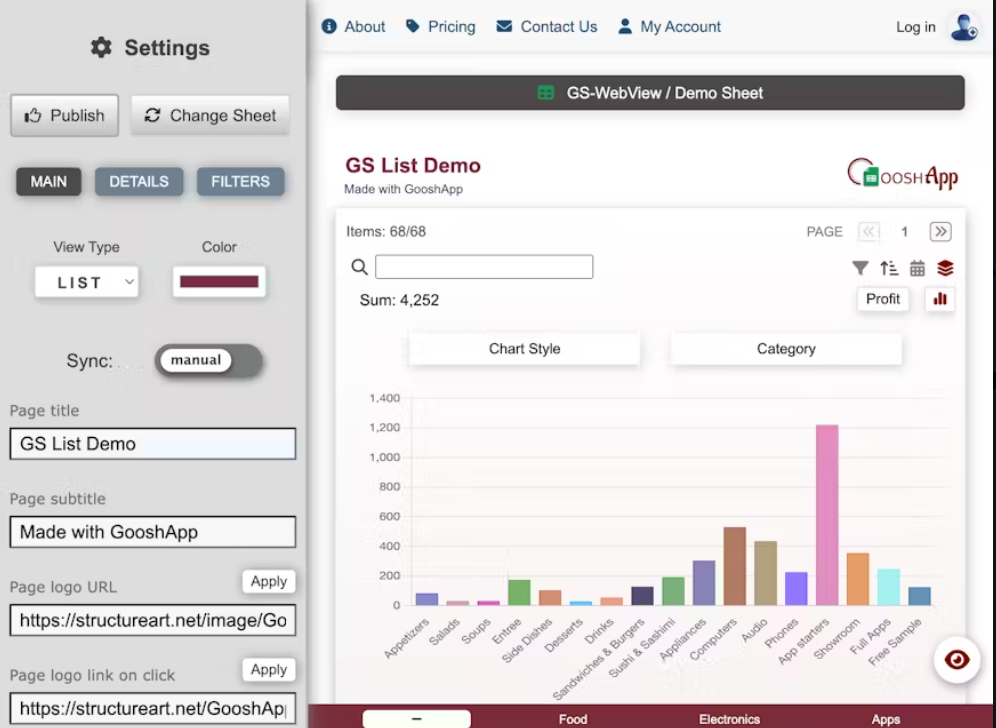Click the user avatar icon
This screenshot has height=728, width=996.
[964, 27]
